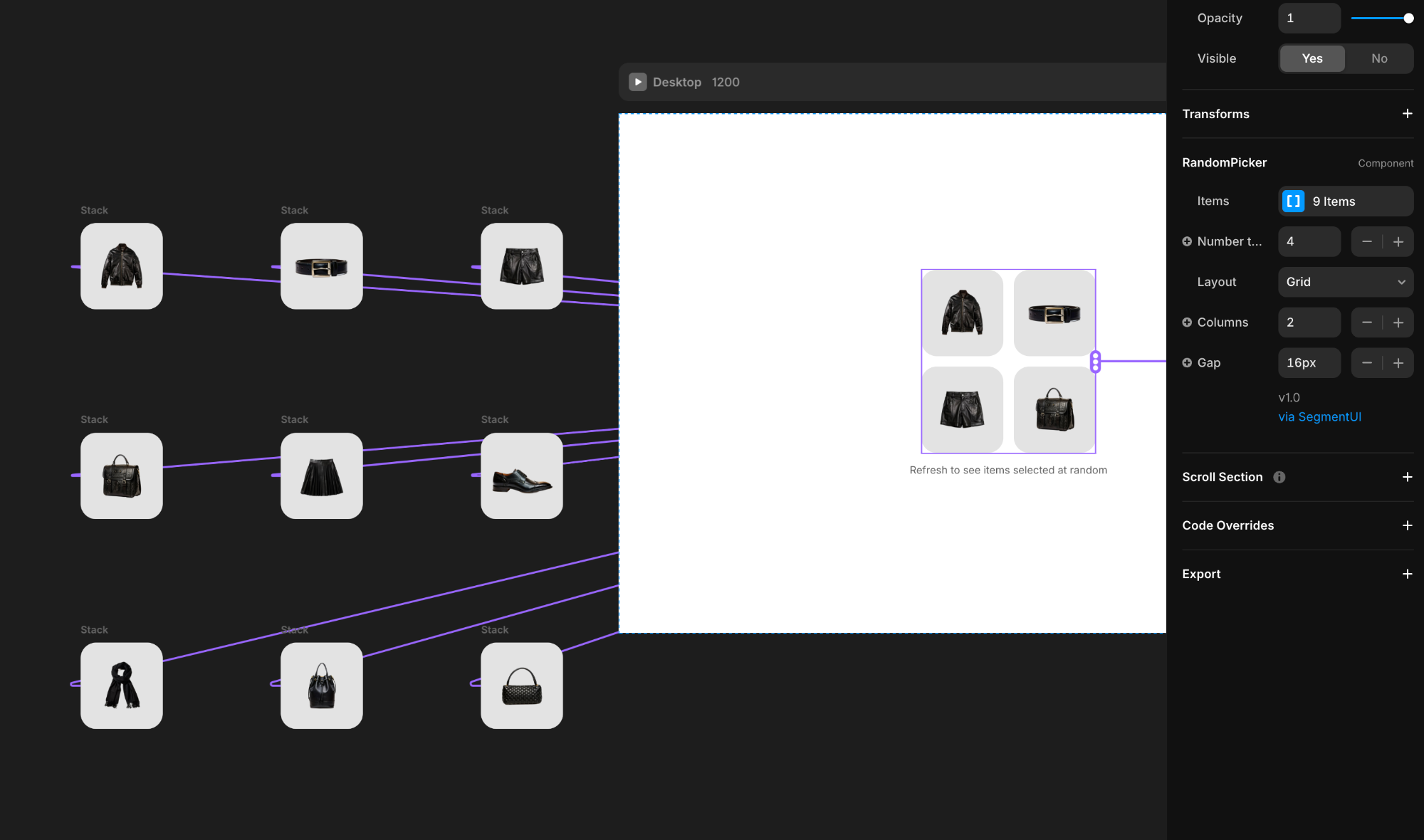
Task: Adjust the Opacity slider handle
Action: click(x=1408, y=19)
